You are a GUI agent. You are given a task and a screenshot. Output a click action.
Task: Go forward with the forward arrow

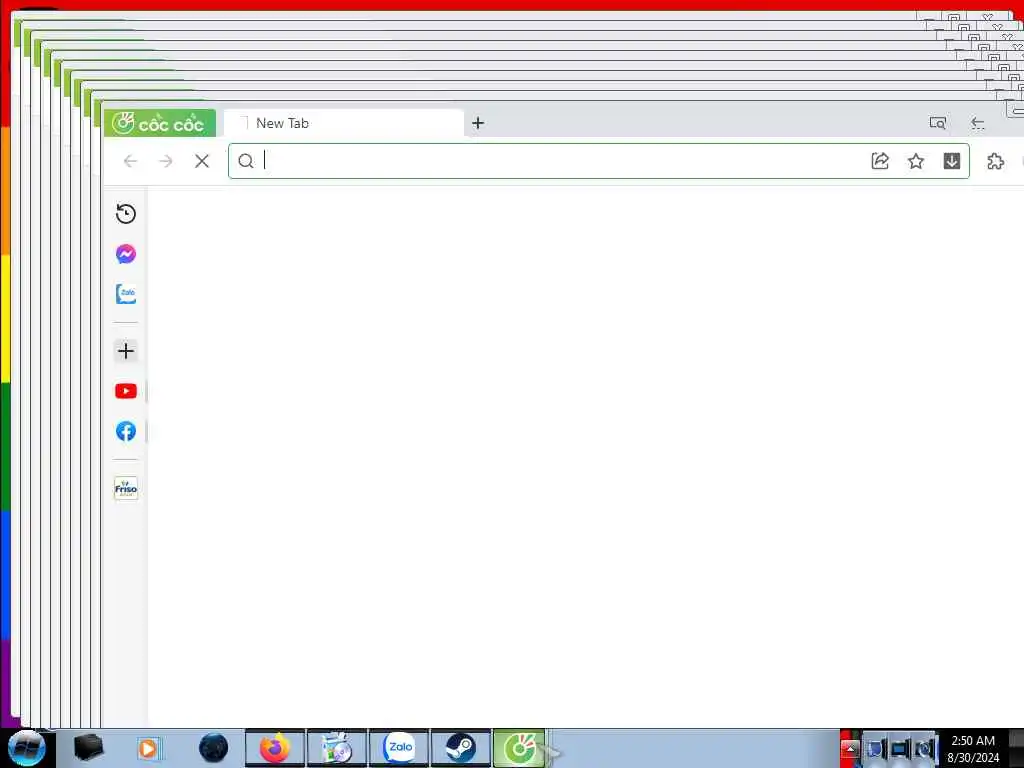click(x=166, y=161)
